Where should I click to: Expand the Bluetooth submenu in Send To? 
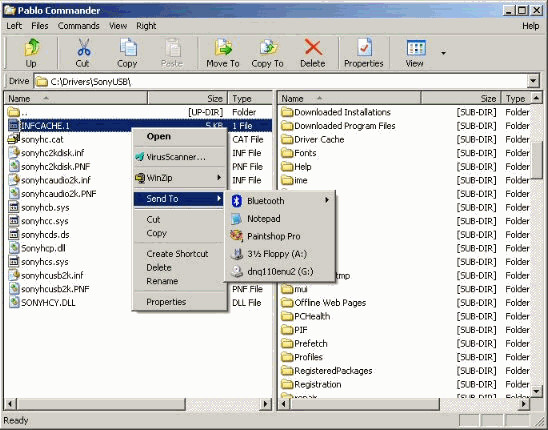327,200
